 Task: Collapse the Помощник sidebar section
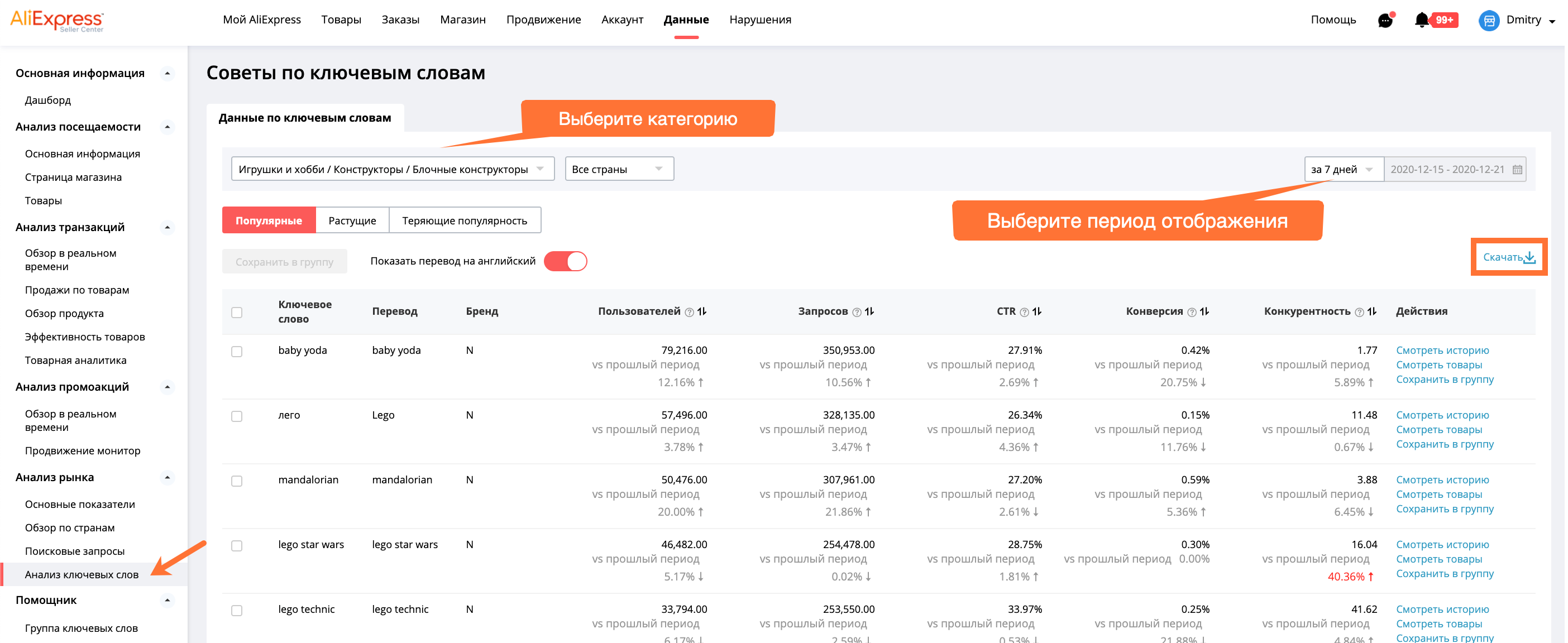point(168,601)
